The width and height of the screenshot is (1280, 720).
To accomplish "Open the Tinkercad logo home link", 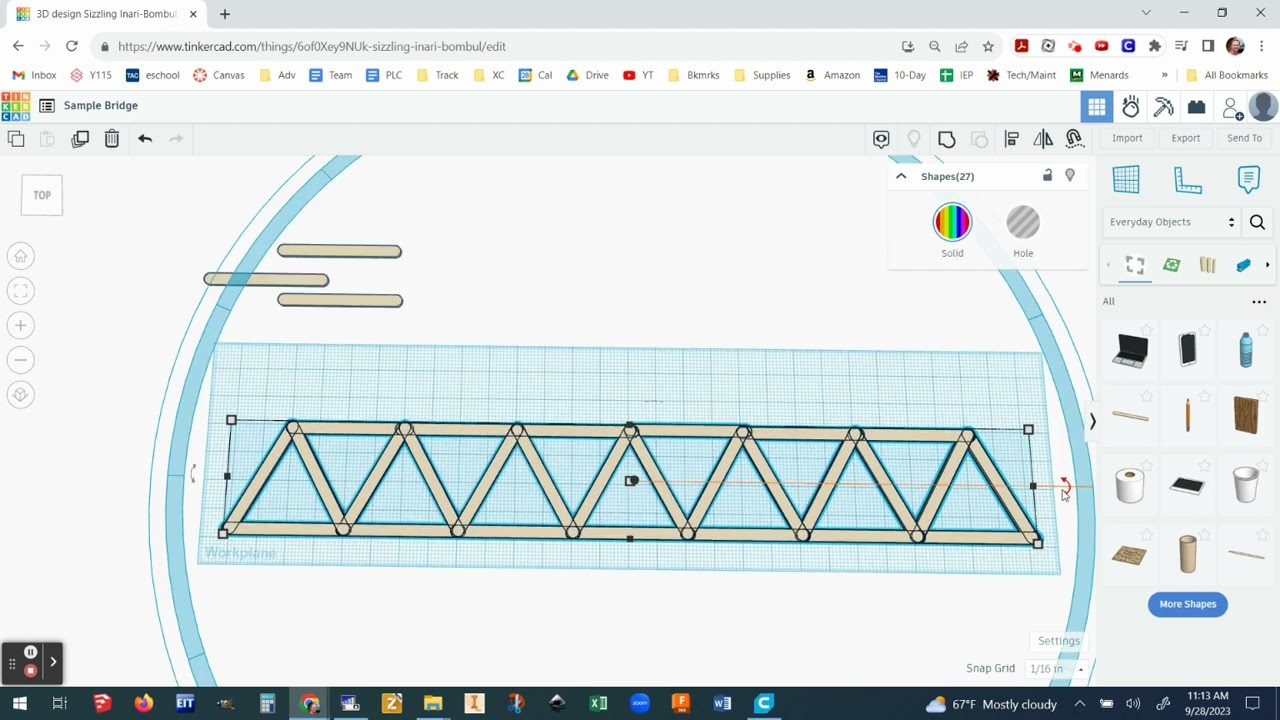I will 15,106.
